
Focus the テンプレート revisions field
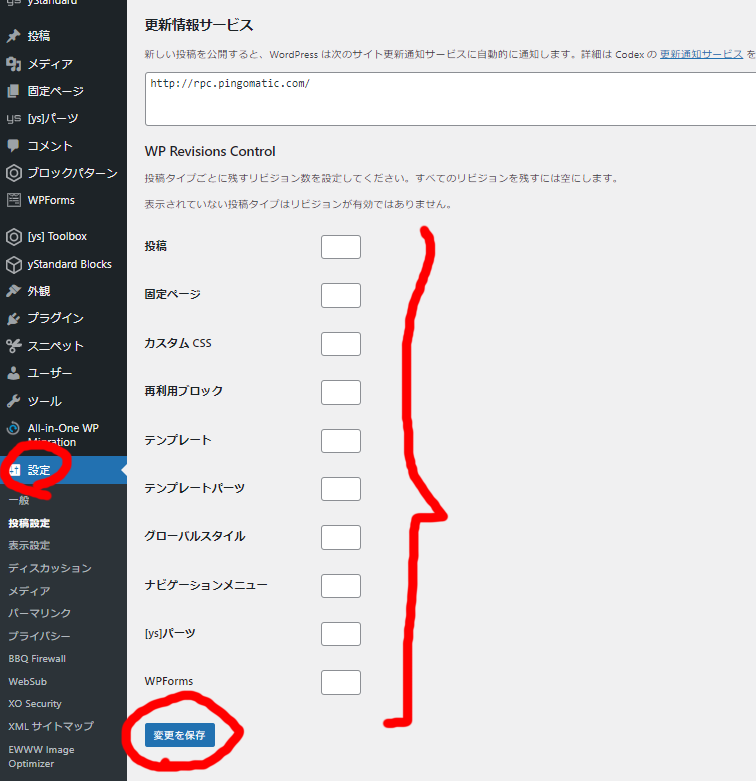click(x=341, y=441)
